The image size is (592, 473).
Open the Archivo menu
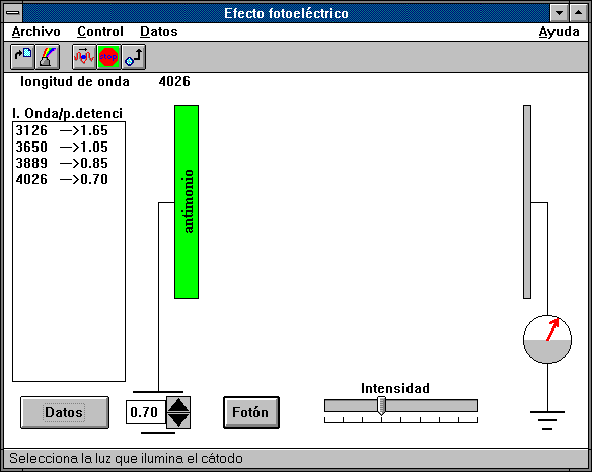[x=36, y=32]
